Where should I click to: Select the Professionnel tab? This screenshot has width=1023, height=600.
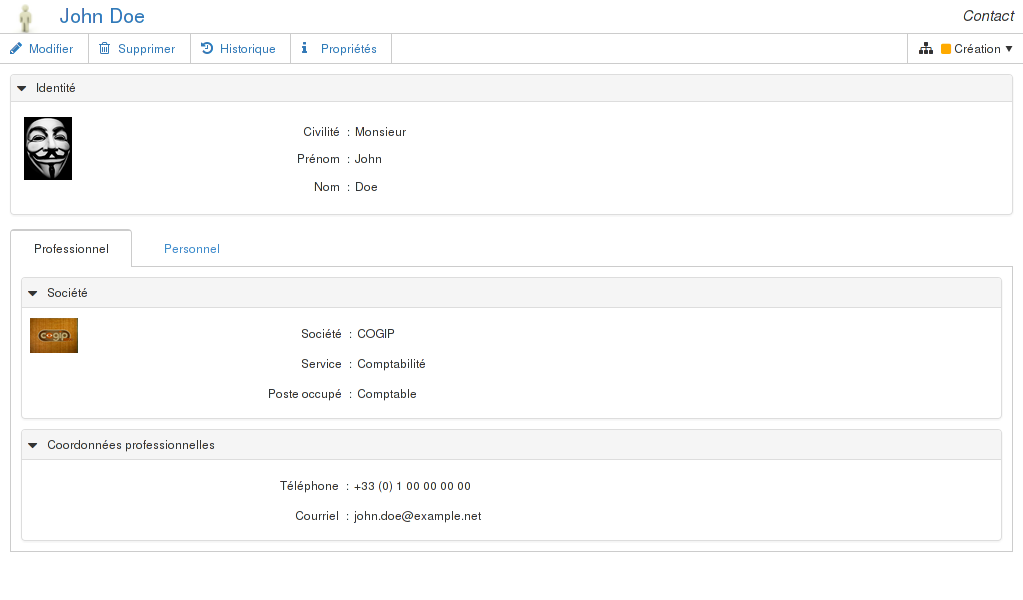[71, 248]
